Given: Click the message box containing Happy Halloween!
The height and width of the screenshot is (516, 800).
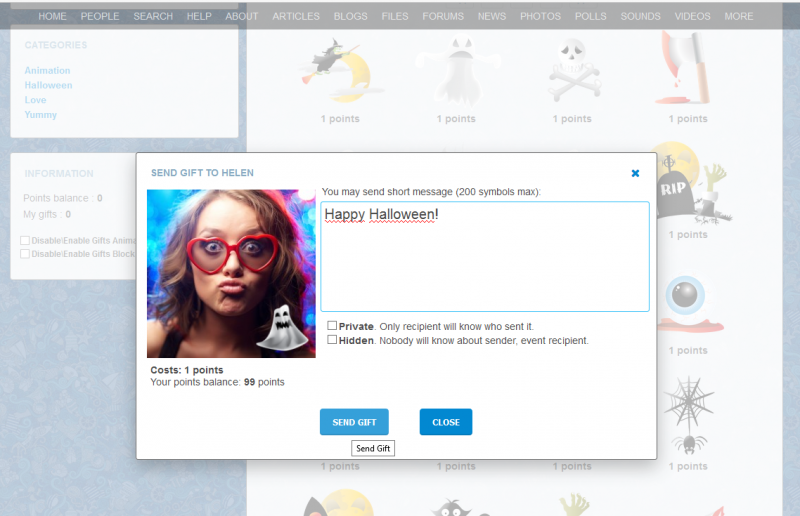Looking at the screenshot, I should (x=485, y=256).
